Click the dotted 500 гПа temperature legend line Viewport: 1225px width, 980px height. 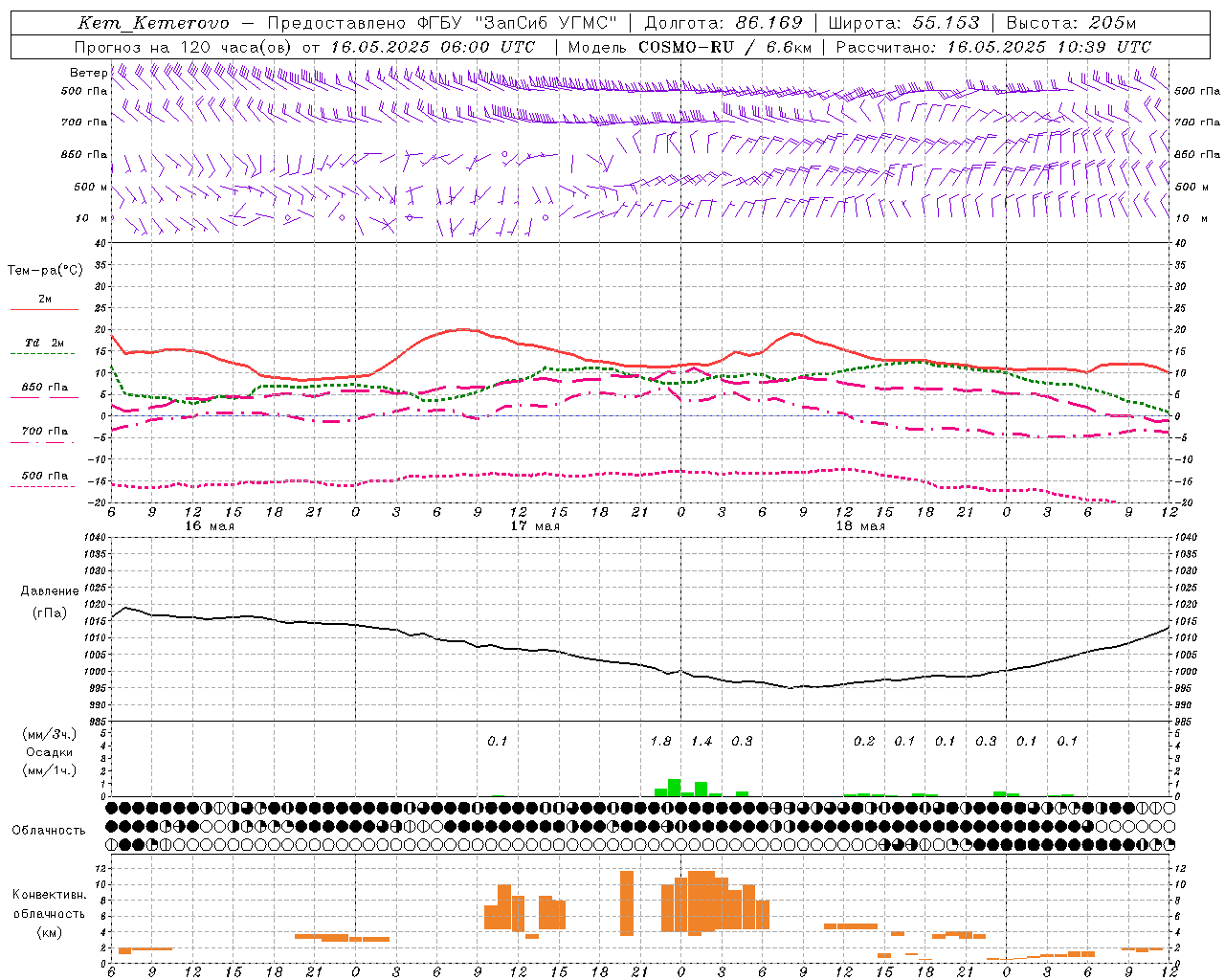44,486
